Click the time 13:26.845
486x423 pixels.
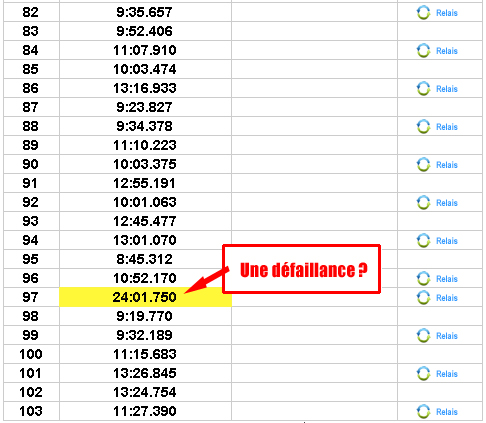click(x=144, y=373)
